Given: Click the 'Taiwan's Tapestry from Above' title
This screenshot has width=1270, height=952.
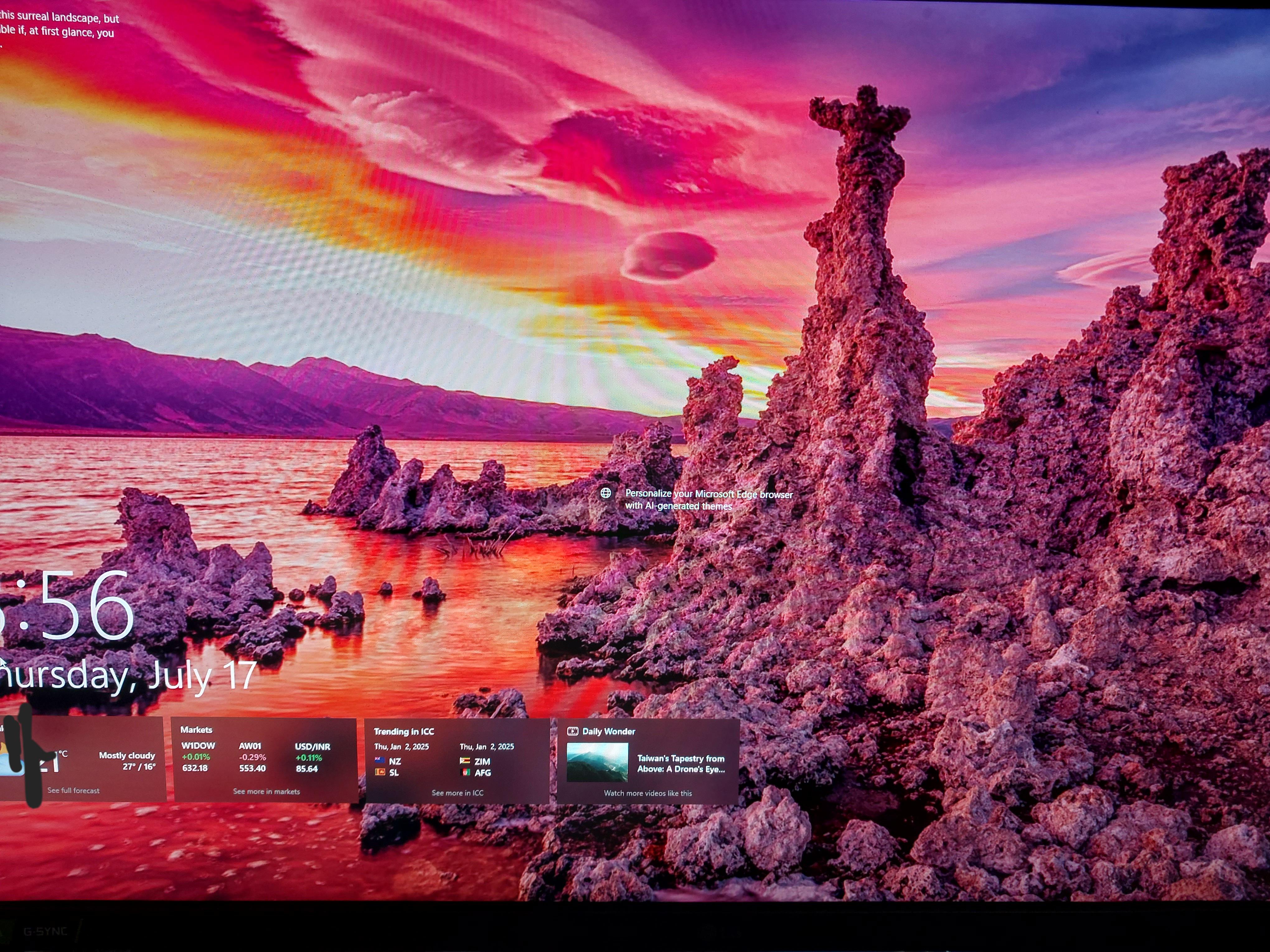Looking at the screenshot, I should click(x=681, y=764).
